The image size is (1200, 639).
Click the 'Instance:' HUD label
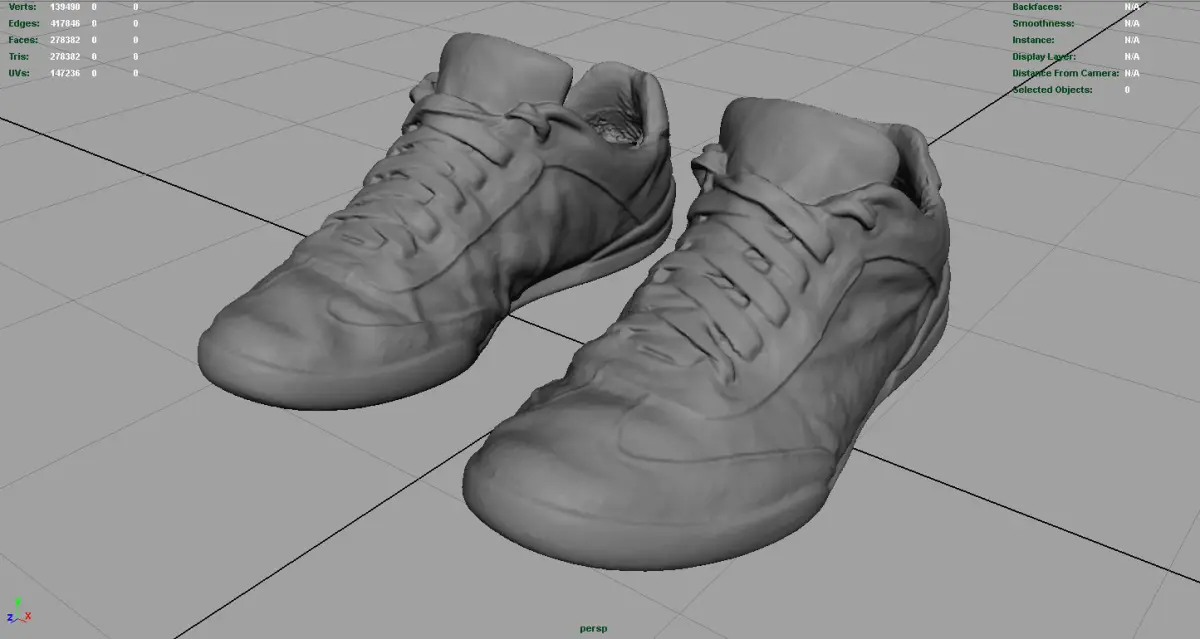coord(1034,40)
